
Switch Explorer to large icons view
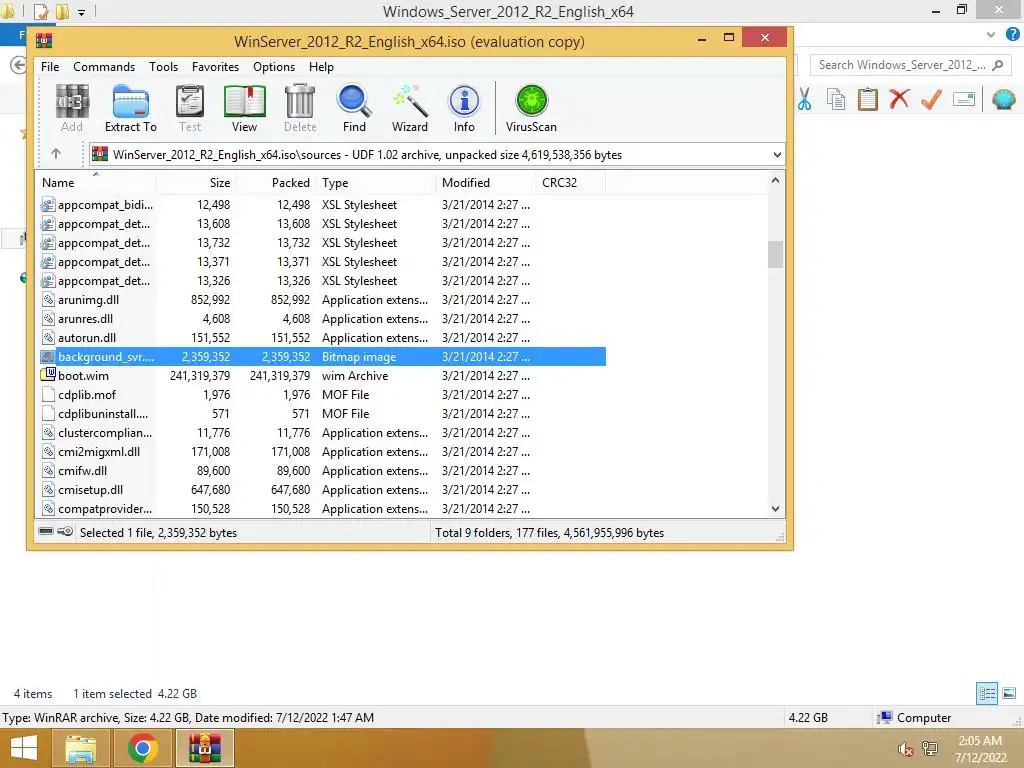[1009, 694]
